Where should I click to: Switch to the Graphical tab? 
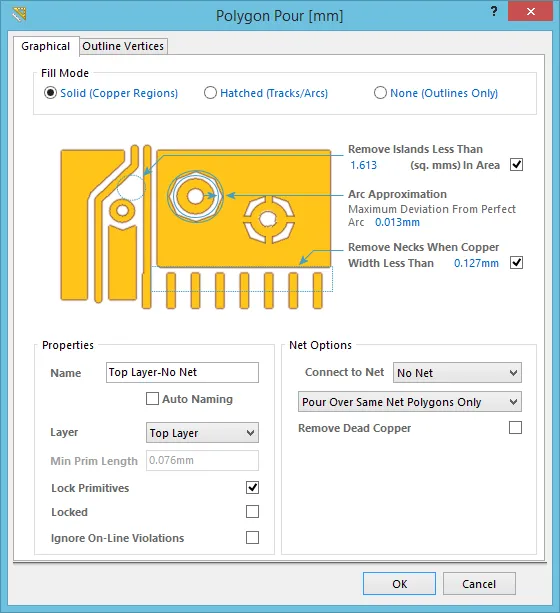pyautogui.click(x=46, y=46)
